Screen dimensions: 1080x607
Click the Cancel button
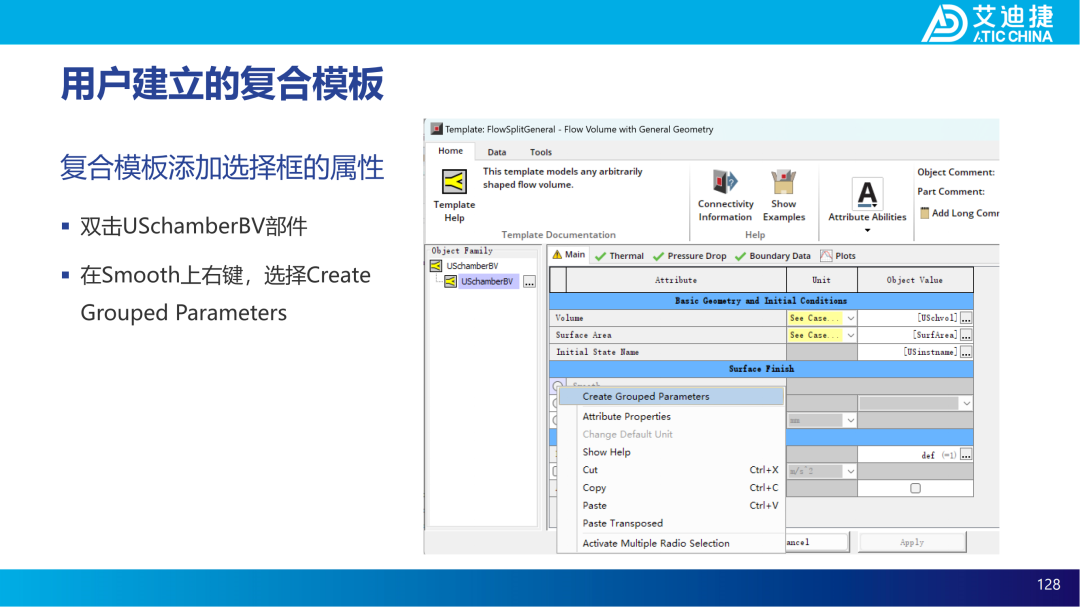(816, 543)
